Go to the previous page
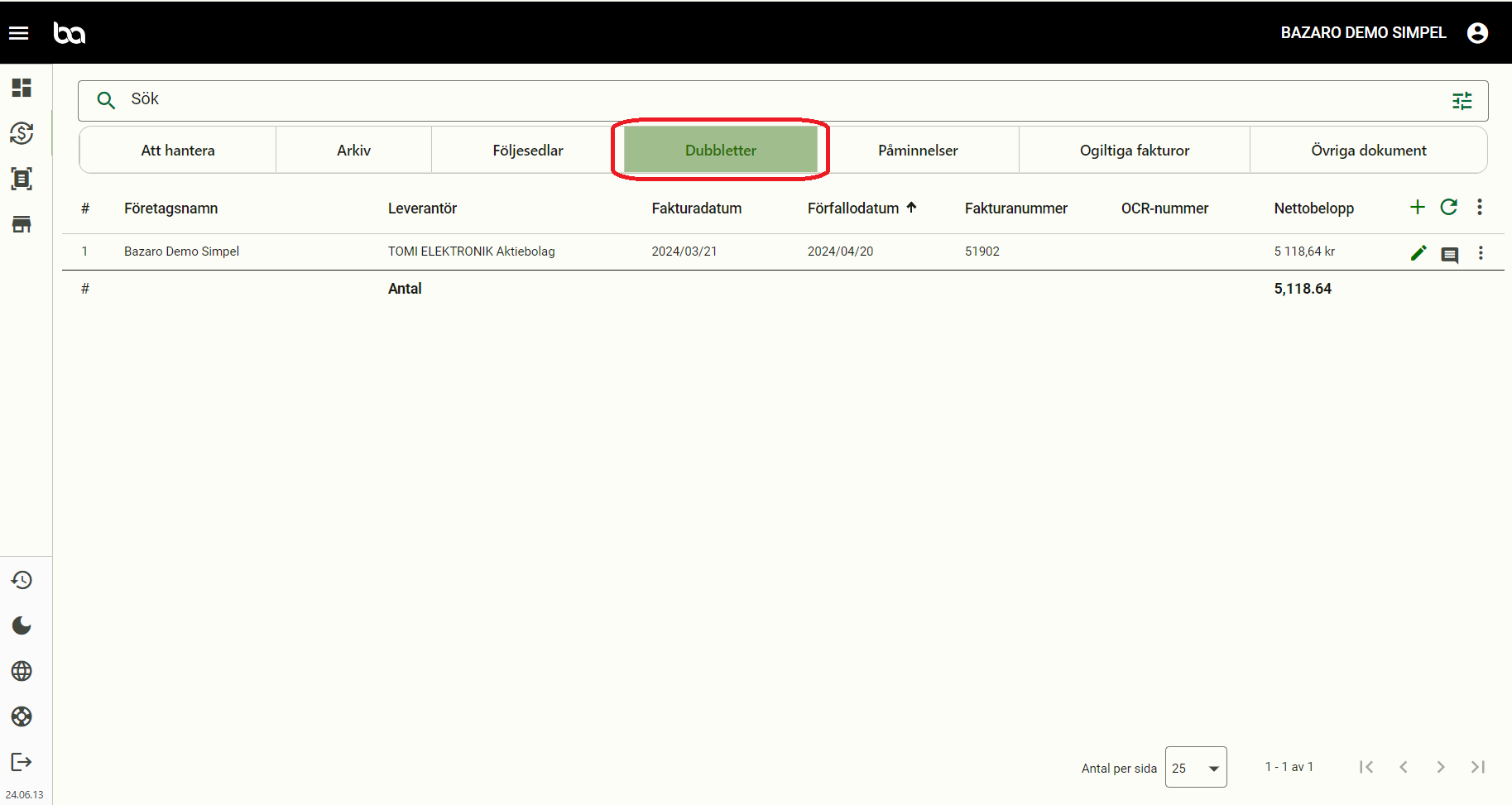 pos(1404,767)
